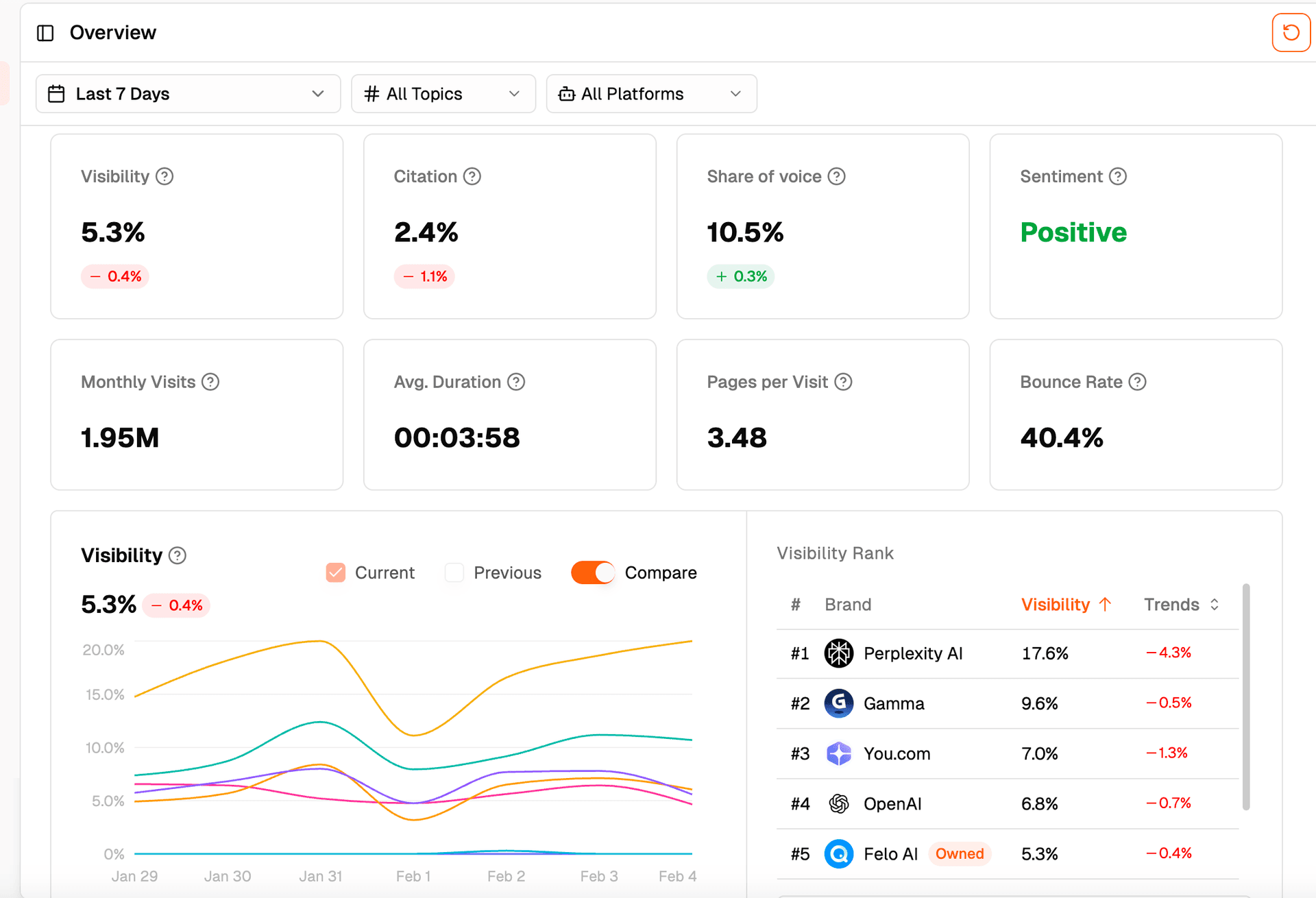Open the Citation help icon

click(472, 176)
